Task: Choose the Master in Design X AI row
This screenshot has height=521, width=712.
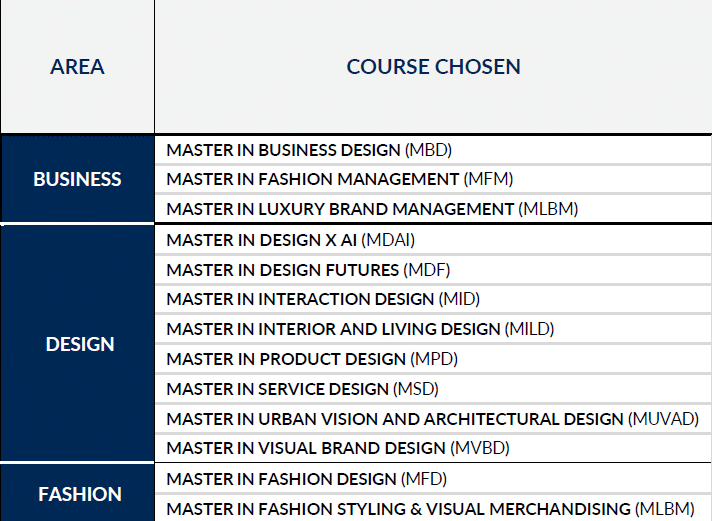Action: pos(290,240)
